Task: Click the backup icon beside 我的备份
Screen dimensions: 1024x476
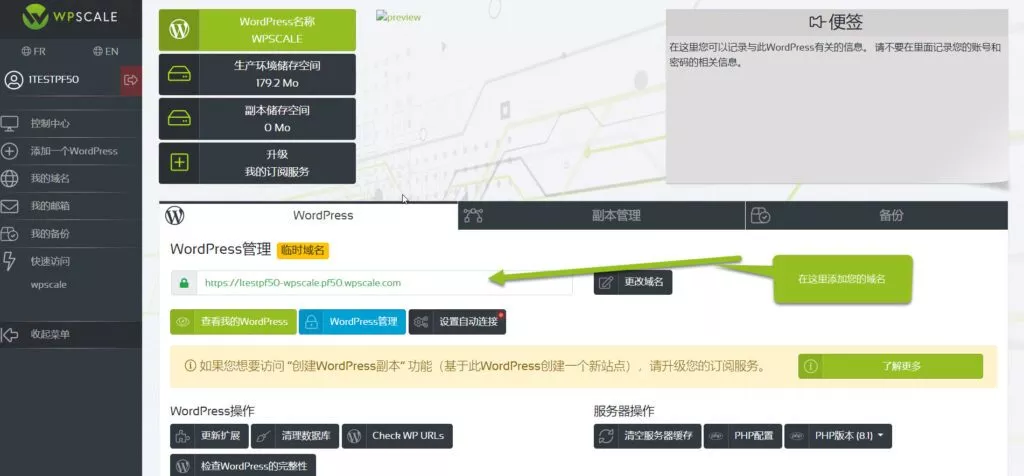Action: tap(10, 234)
